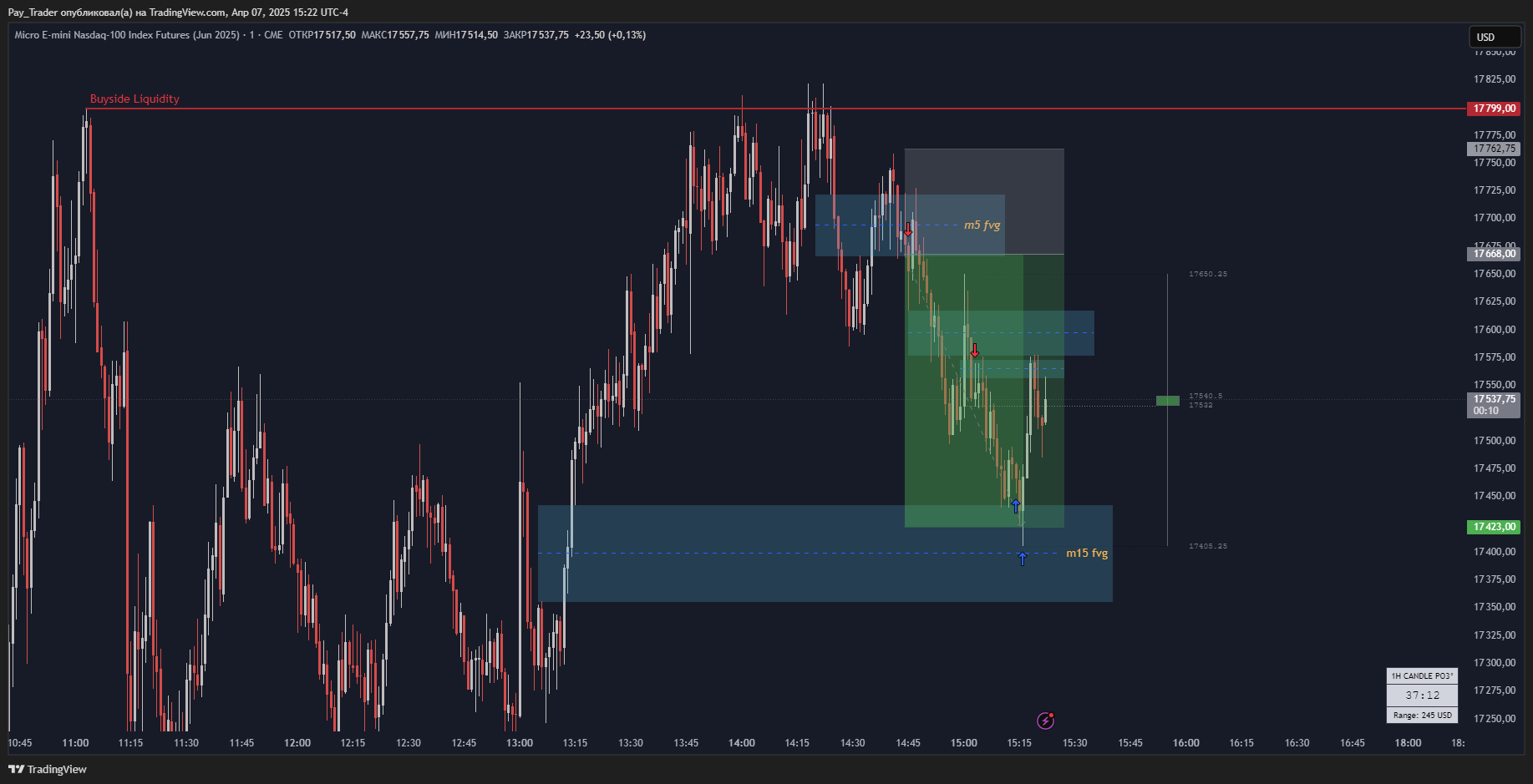Open the USD currency selector at top right
The width and height of the screenshot is (1533, 784).
pos(1494,37)
